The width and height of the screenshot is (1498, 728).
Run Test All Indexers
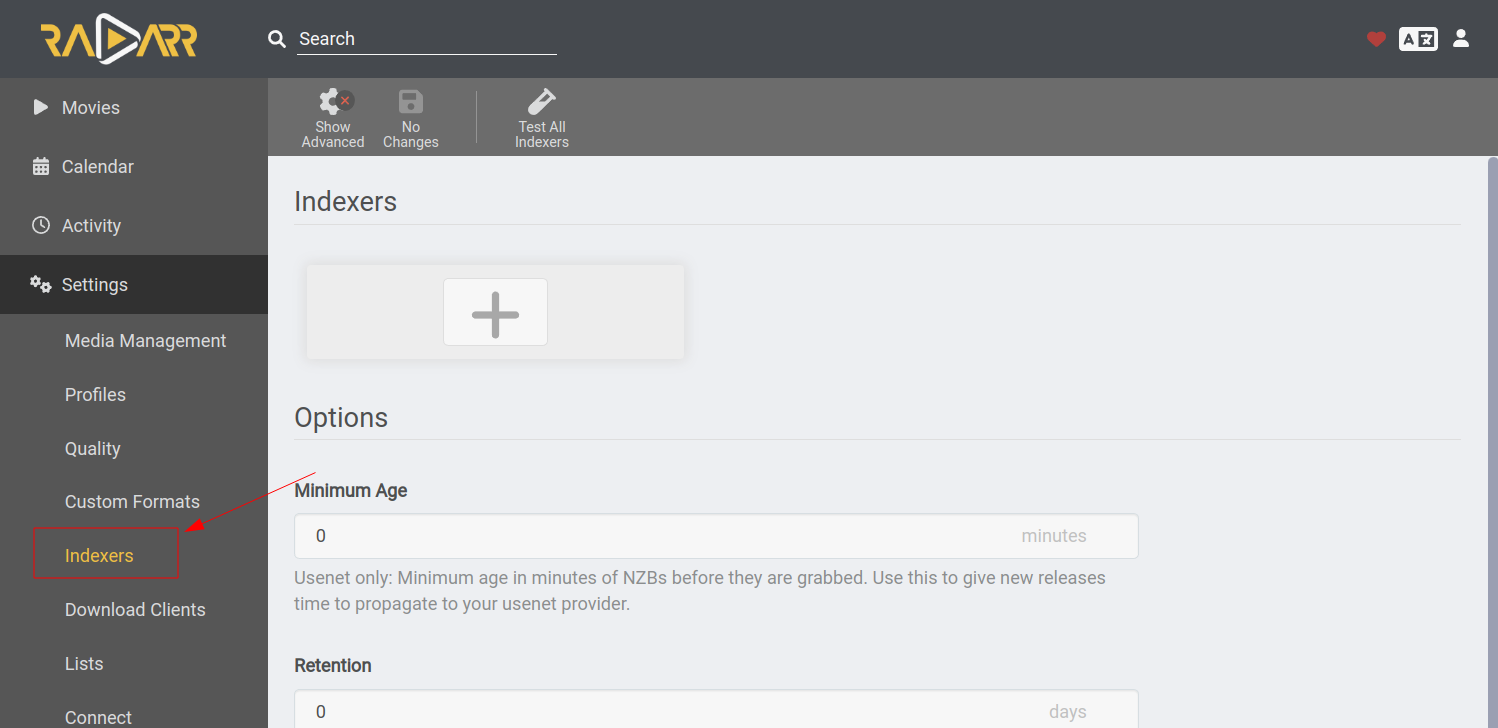click(542, 118)
